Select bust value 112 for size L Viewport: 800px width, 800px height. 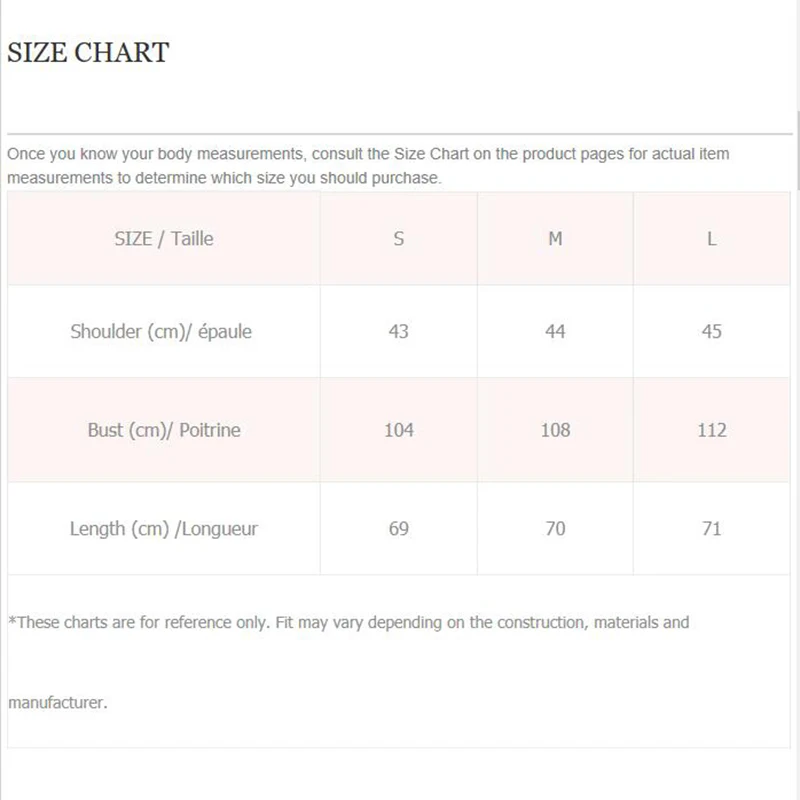pyautogui.click(x=712, y=430)
